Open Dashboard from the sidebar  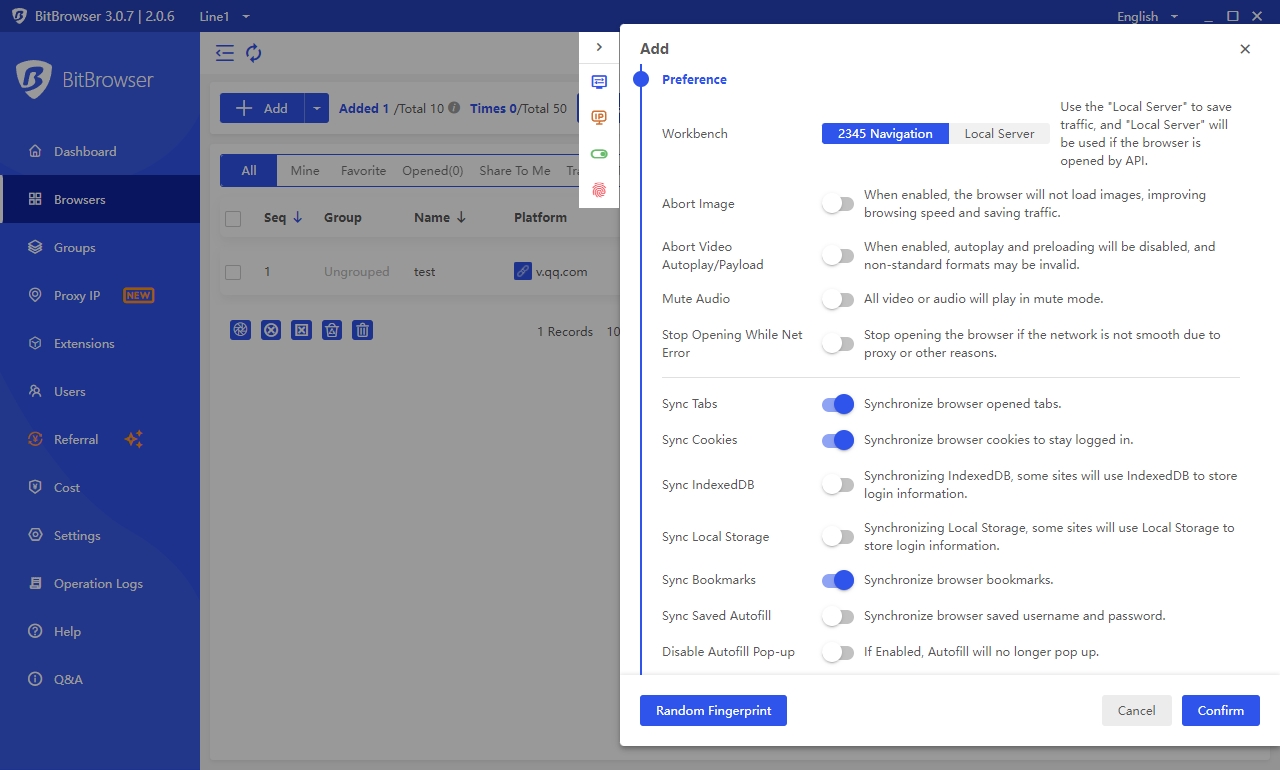point(100,152)
